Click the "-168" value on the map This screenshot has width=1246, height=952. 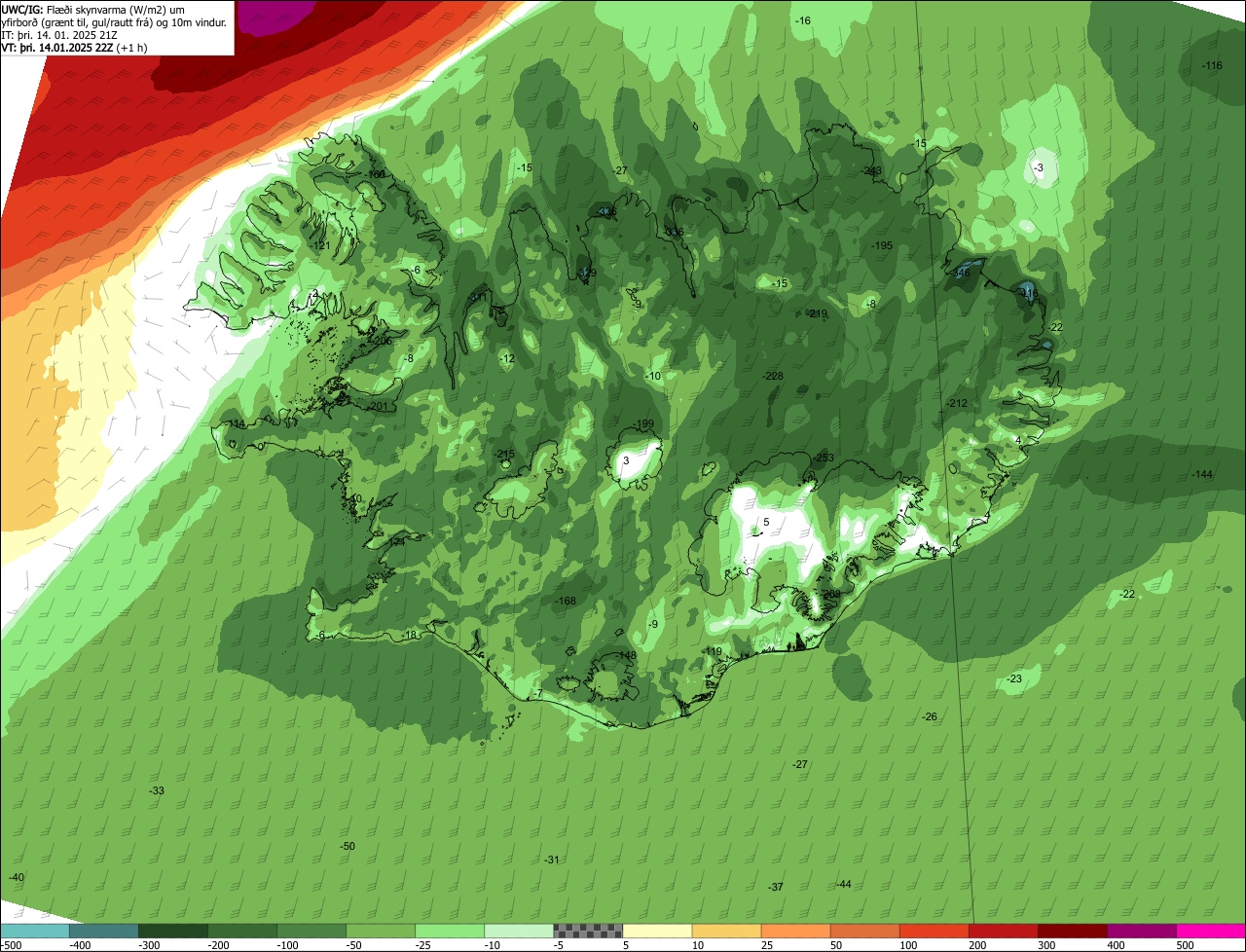[567, 601]
